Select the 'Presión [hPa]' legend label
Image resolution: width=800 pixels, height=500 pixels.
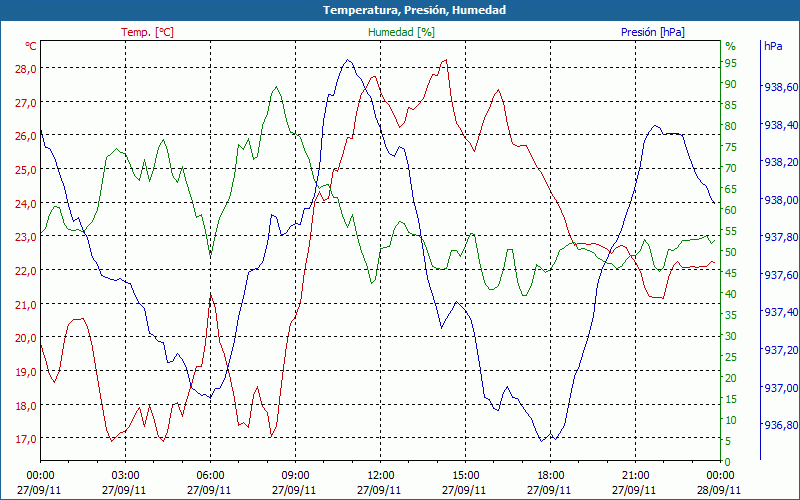tap(653, 32)
